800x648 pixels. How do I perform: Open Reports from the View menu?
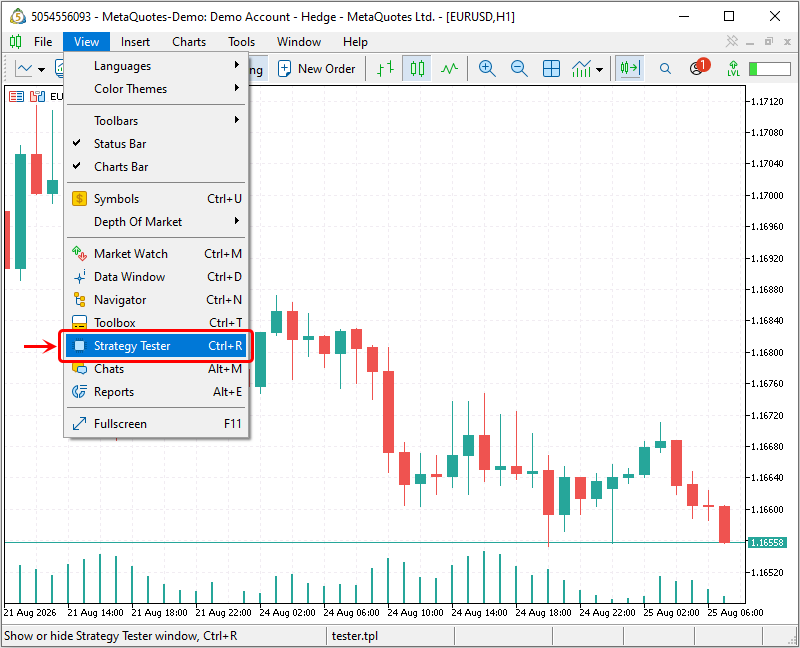point(156,392)
